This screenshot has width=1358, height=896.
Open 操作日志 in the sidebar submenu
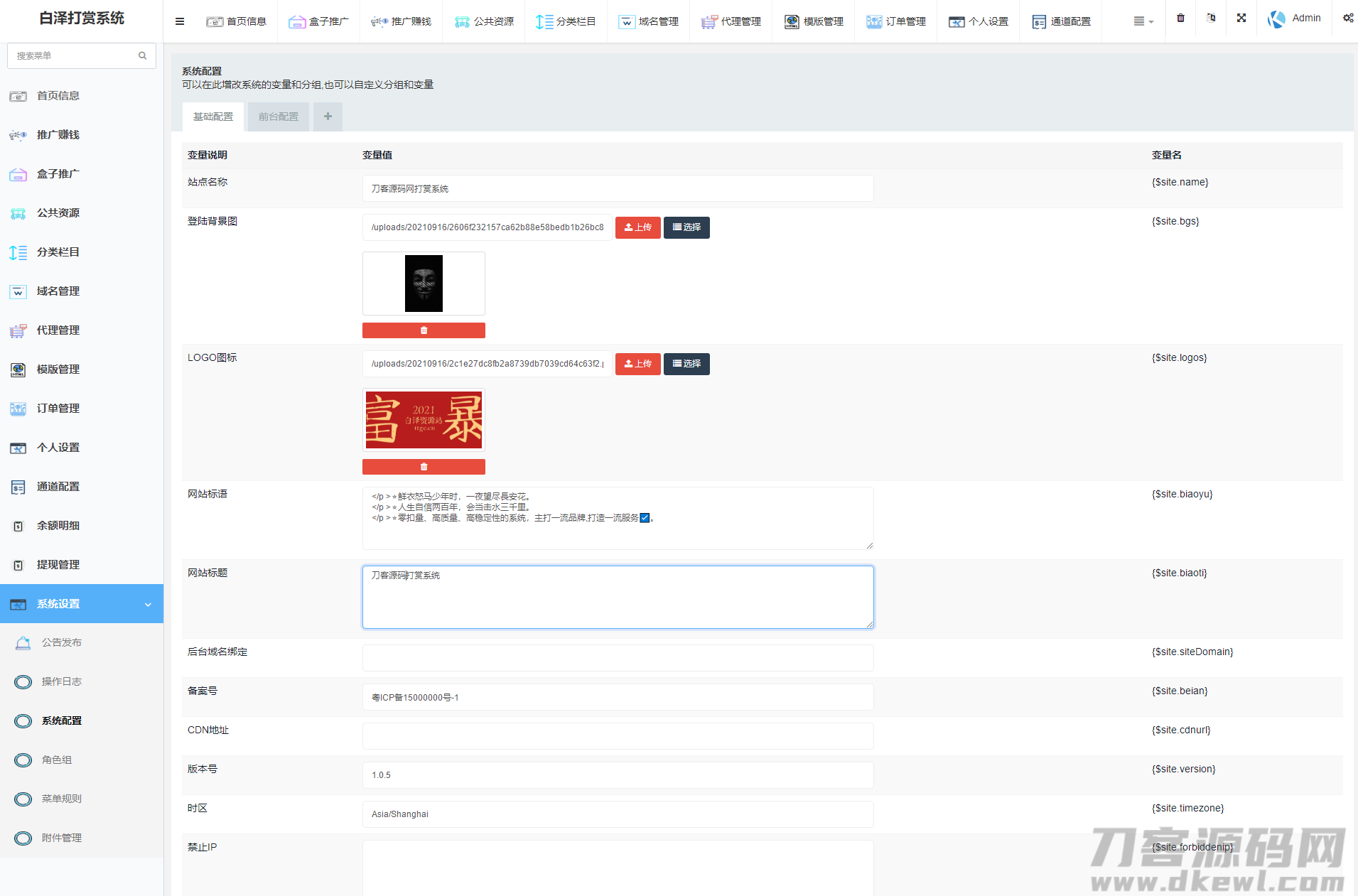(61, 681)
